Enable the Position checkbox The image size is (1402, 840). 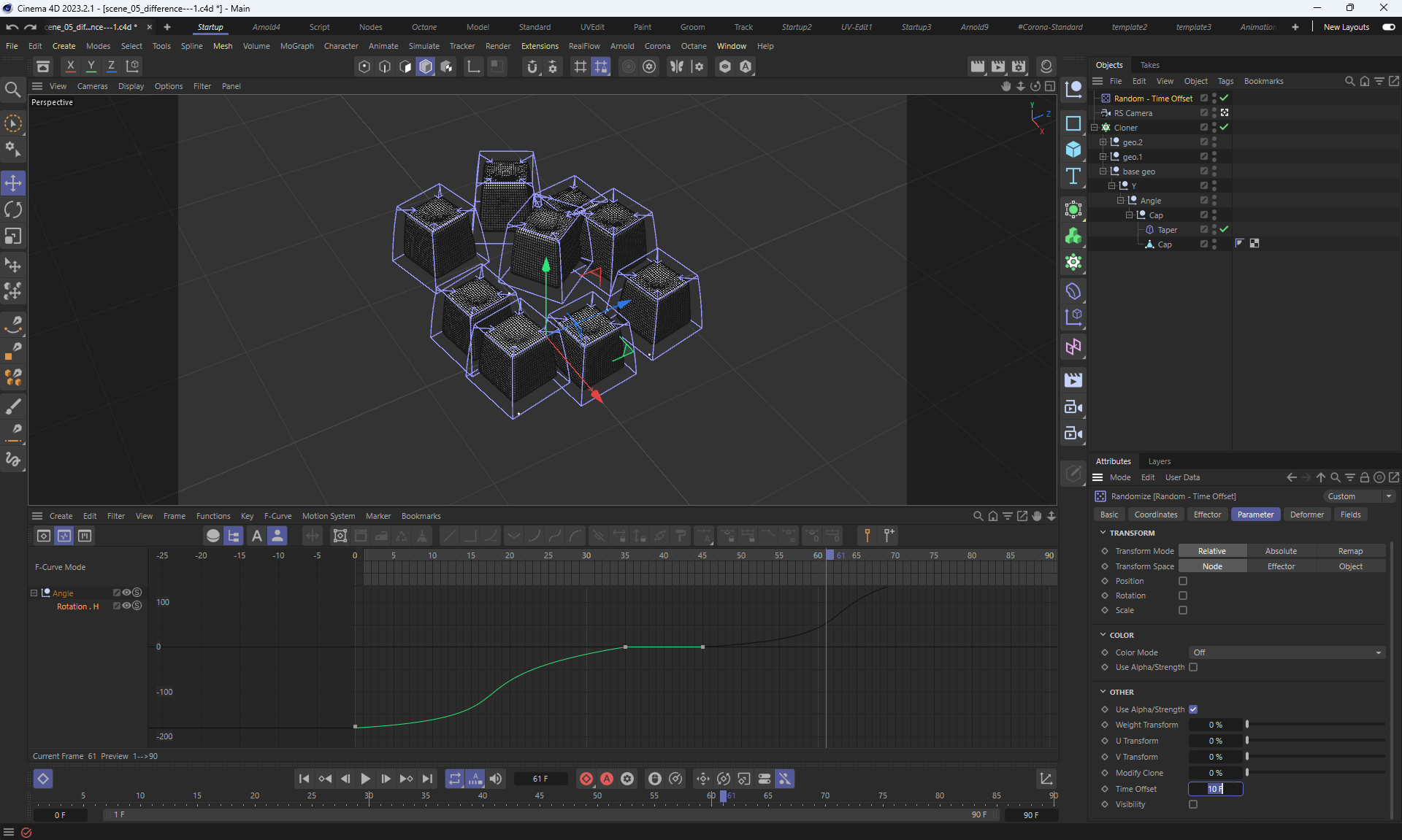click(1183, 581)
